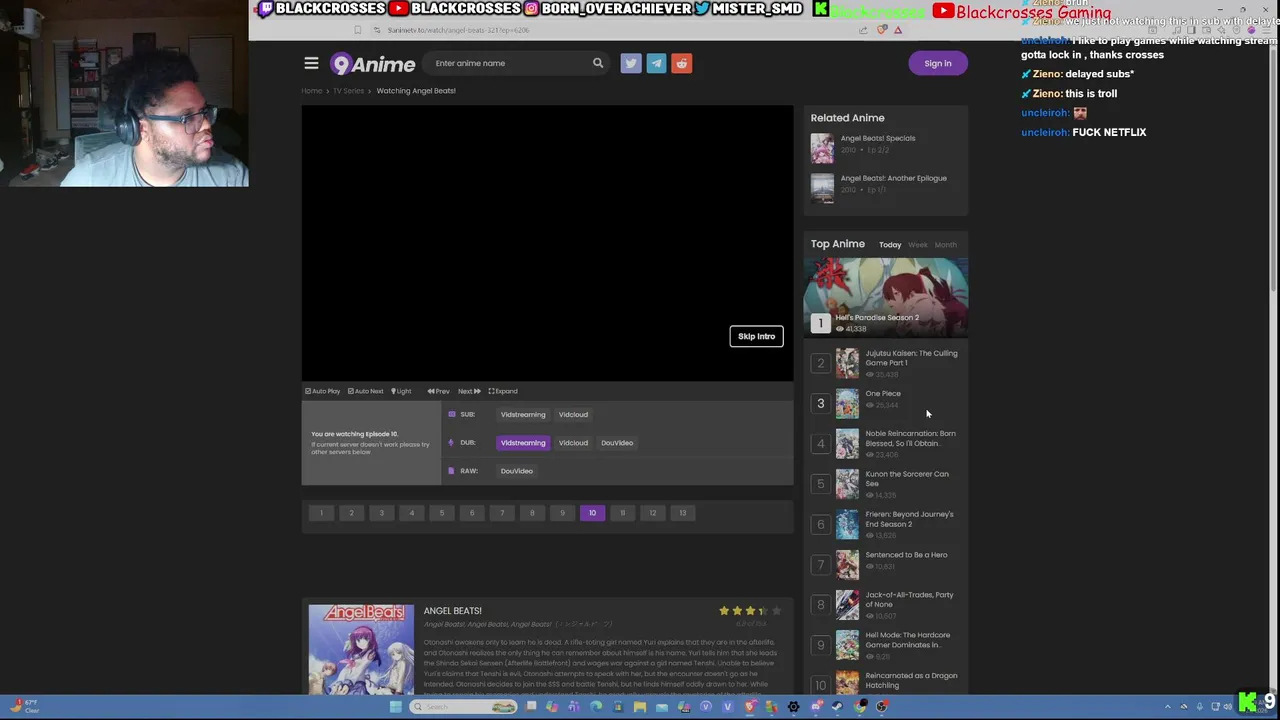1280x720 pixels.
Task: Open the Twitter share icon
Action: 631,63
